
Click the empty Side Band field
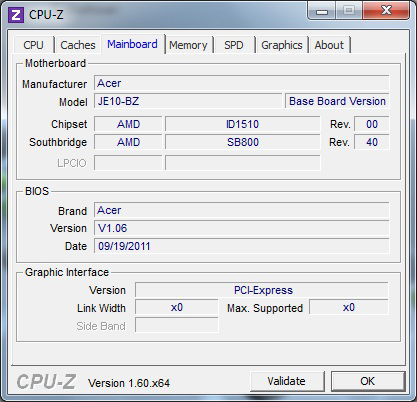[x=177, y=325]
